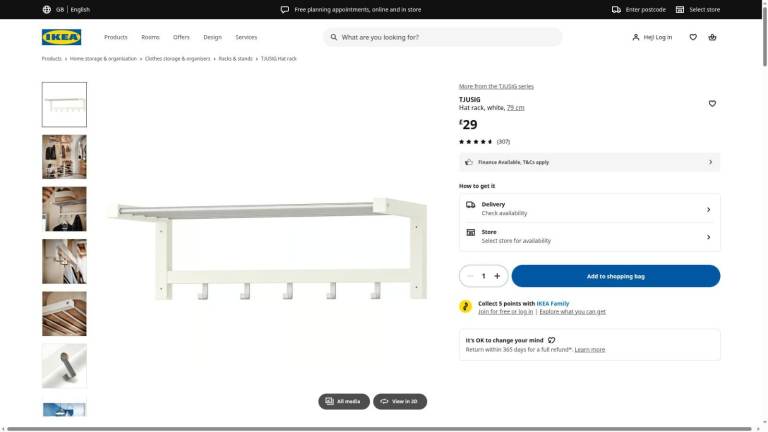
Task: Click Select store in top bar
Action: [704, 9]
